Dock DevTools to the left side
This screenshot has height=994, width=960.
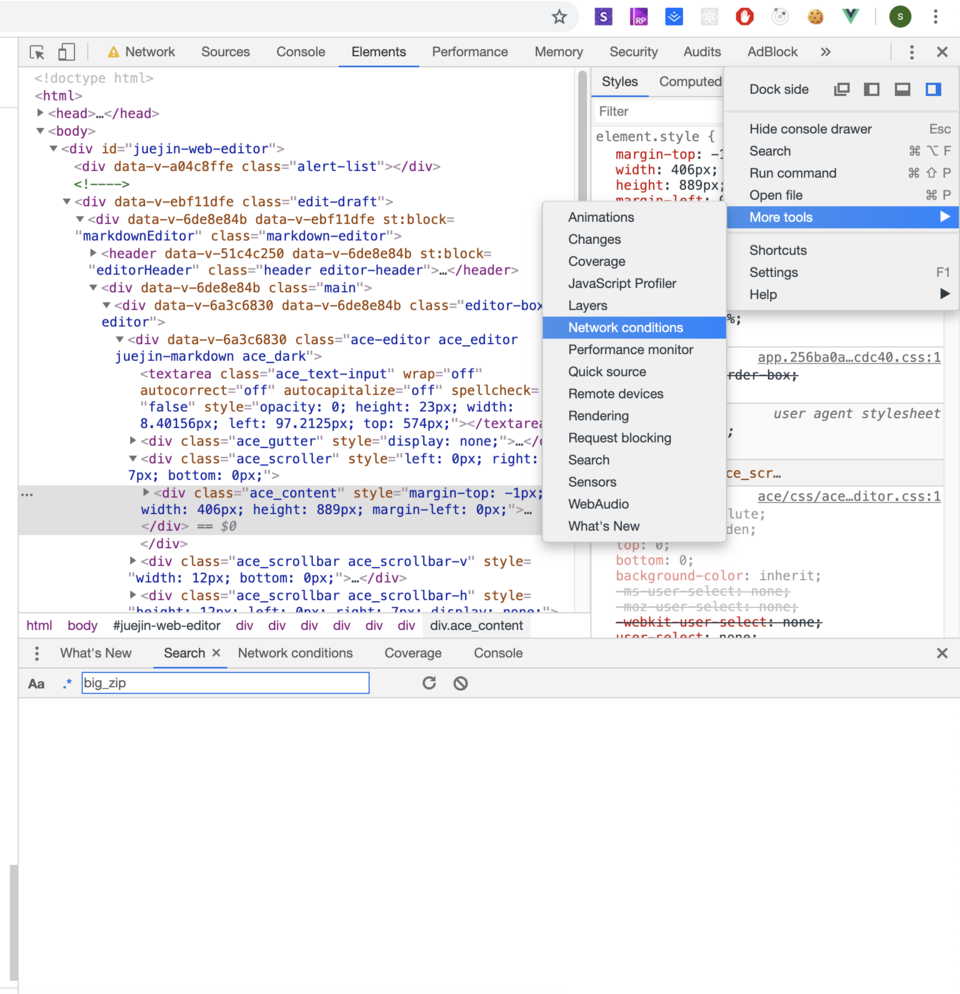click(x=872, y=89)
